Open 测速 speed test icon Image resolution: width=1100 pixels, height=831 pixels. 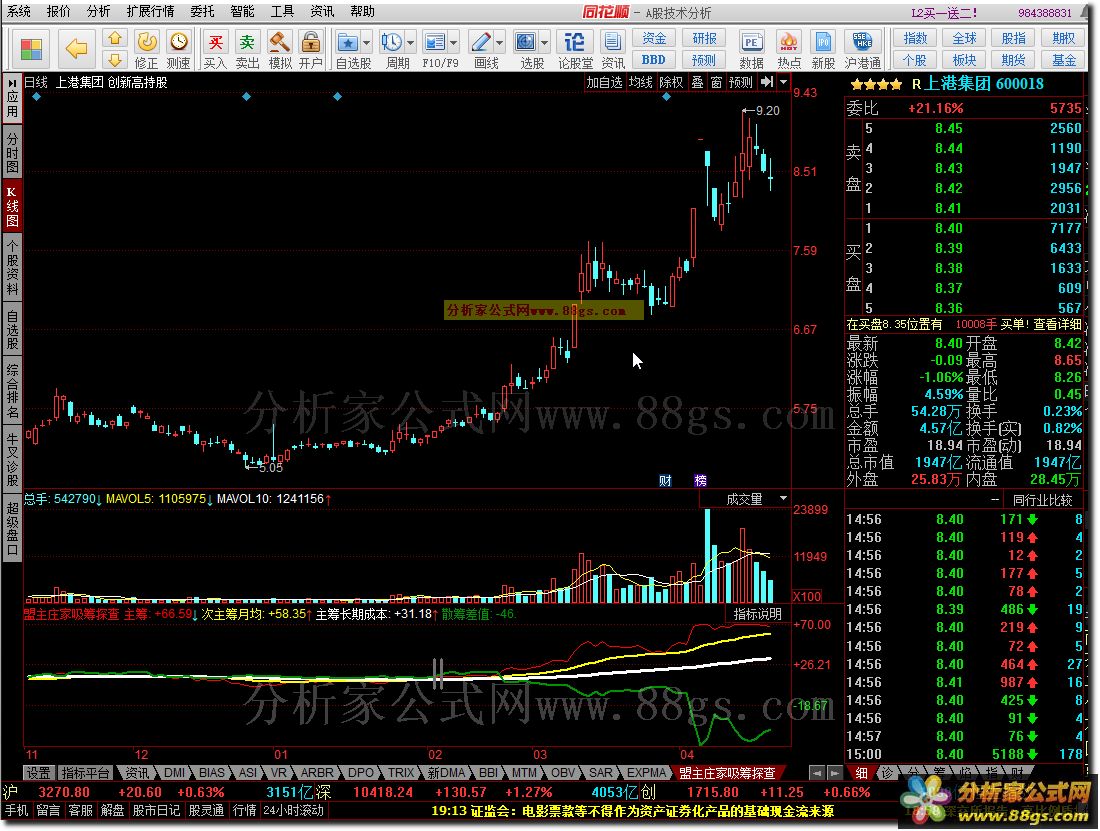click(x=179, y=50)
